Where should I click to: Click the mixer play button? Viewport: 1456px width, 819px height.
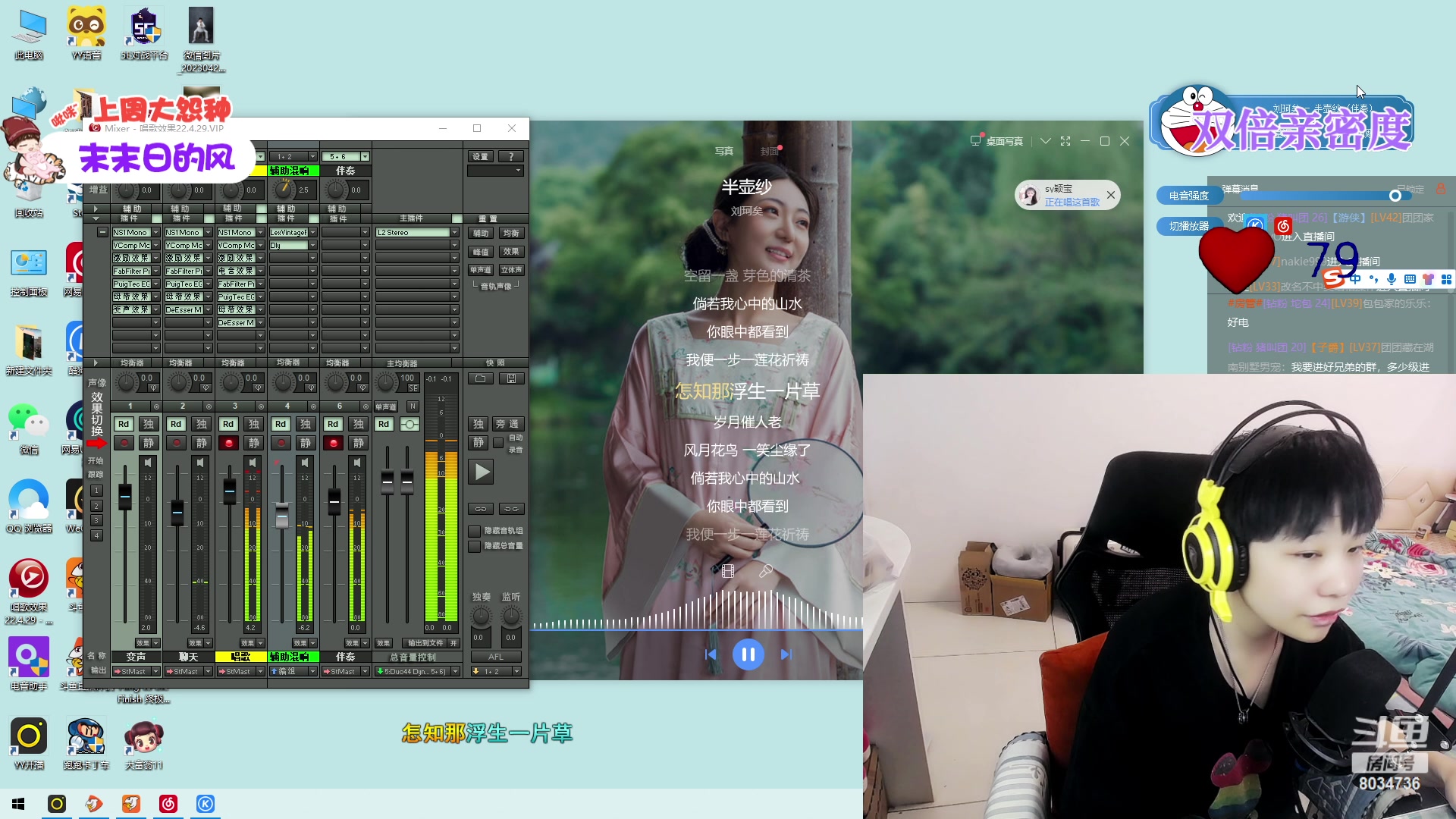tap(482, 472)
